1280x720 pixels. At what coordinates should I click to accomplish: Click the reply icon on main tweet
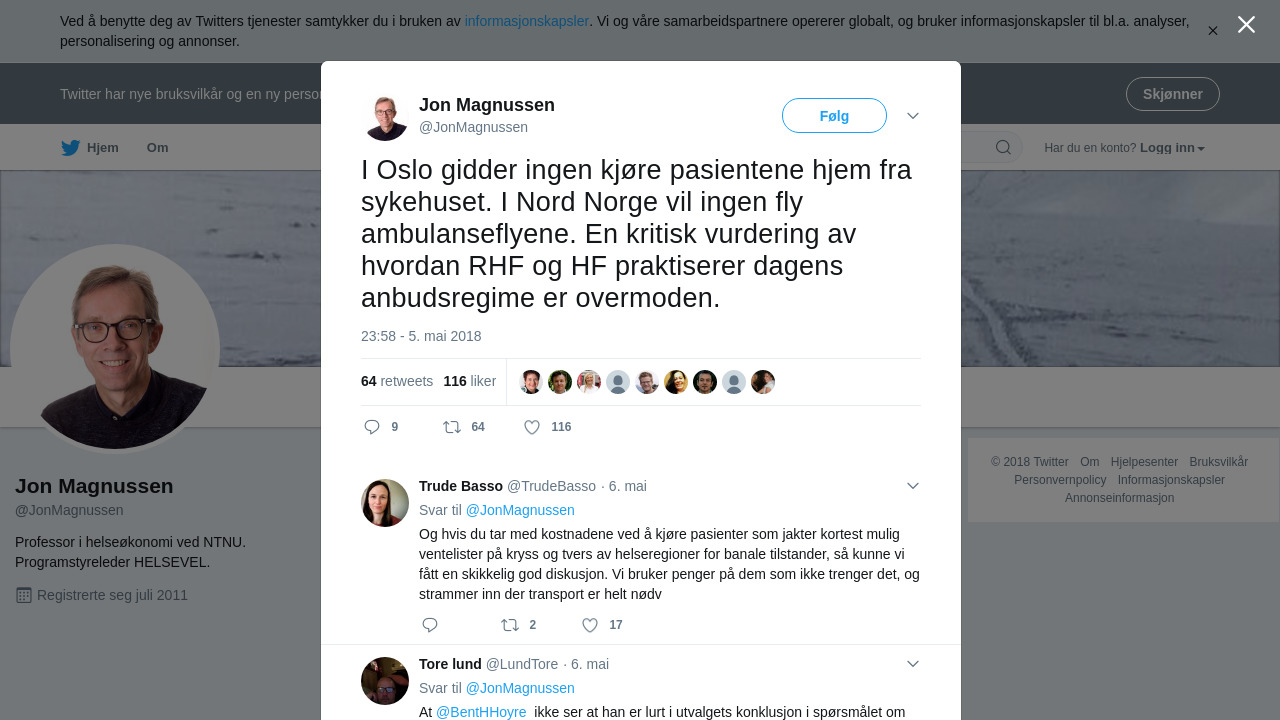pyautogui.click(x=372, y=427)
